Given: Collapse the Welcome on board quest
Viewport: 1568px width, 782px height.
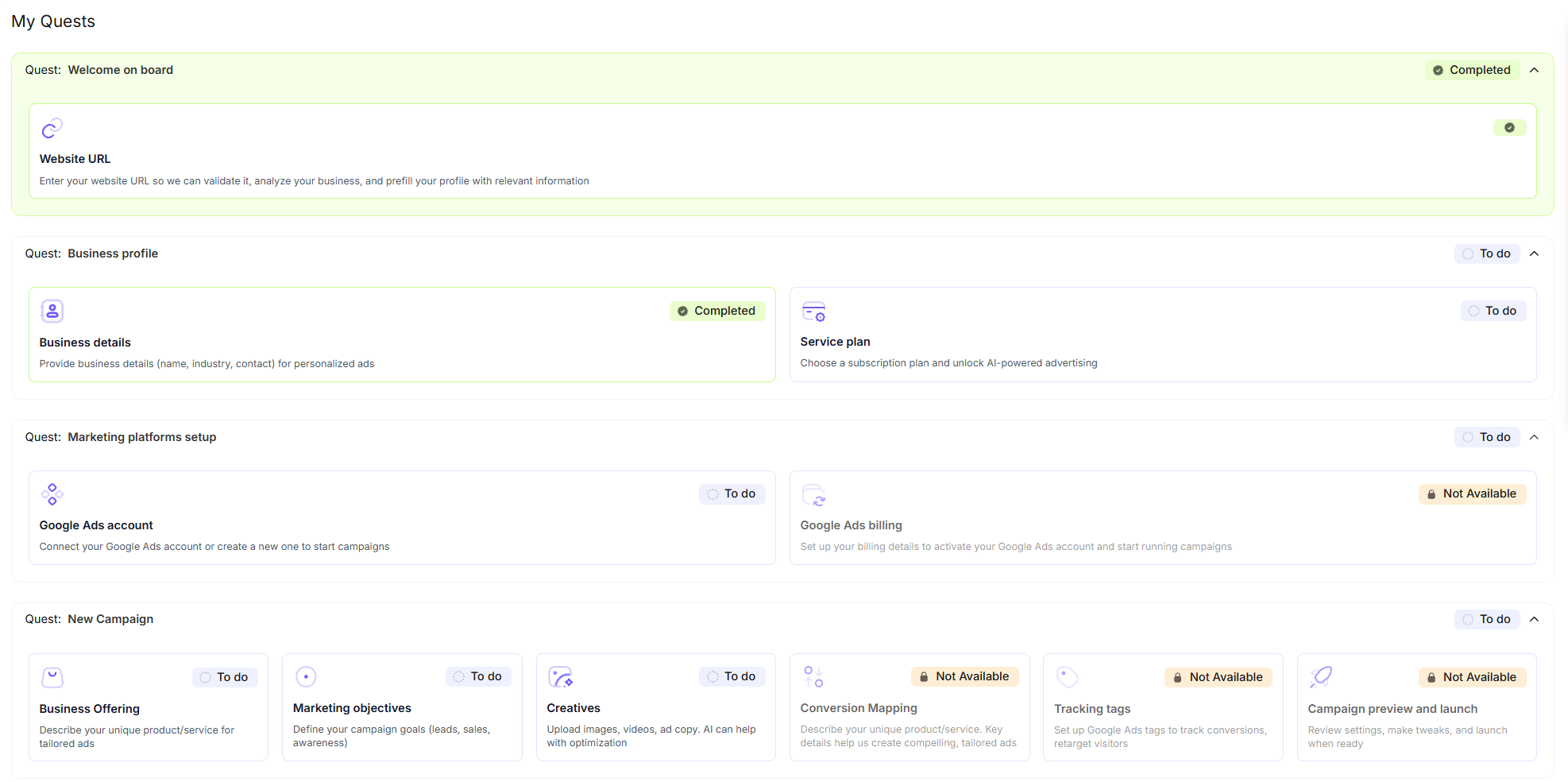Looking at the screenshot, I should pos(1535,70).
